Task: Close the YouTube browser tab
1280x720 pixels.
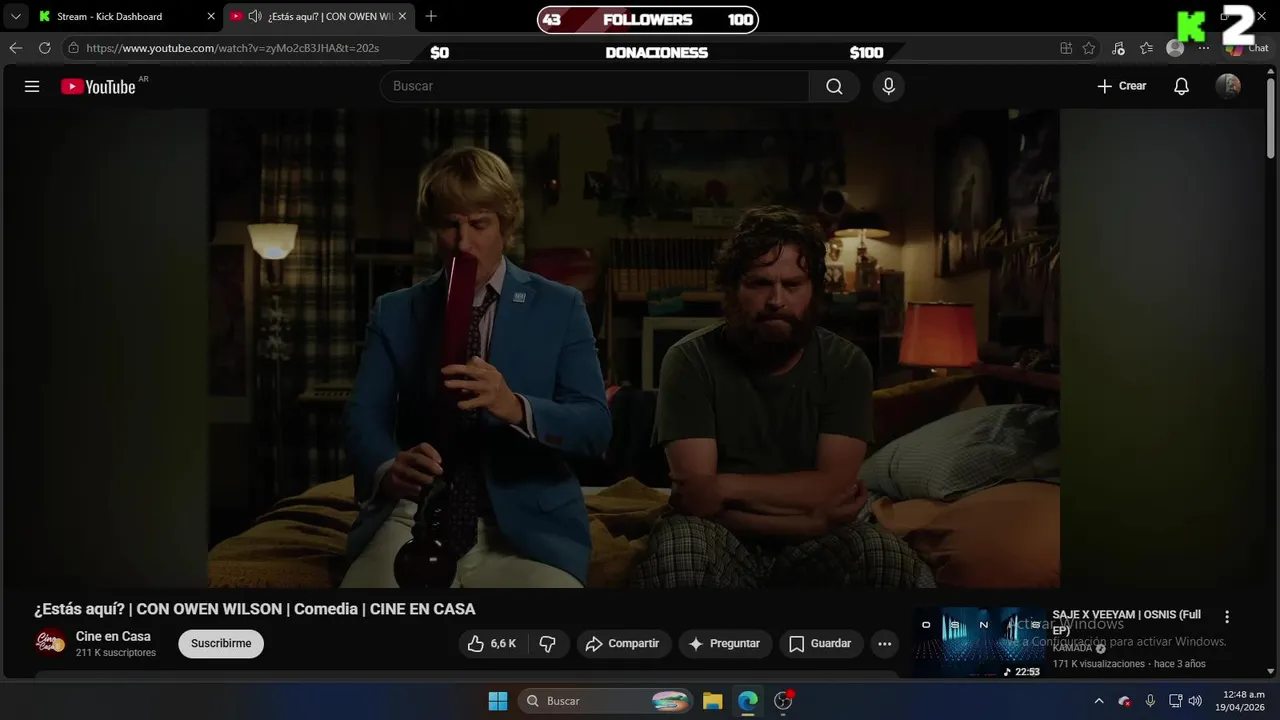Action: 402,16
